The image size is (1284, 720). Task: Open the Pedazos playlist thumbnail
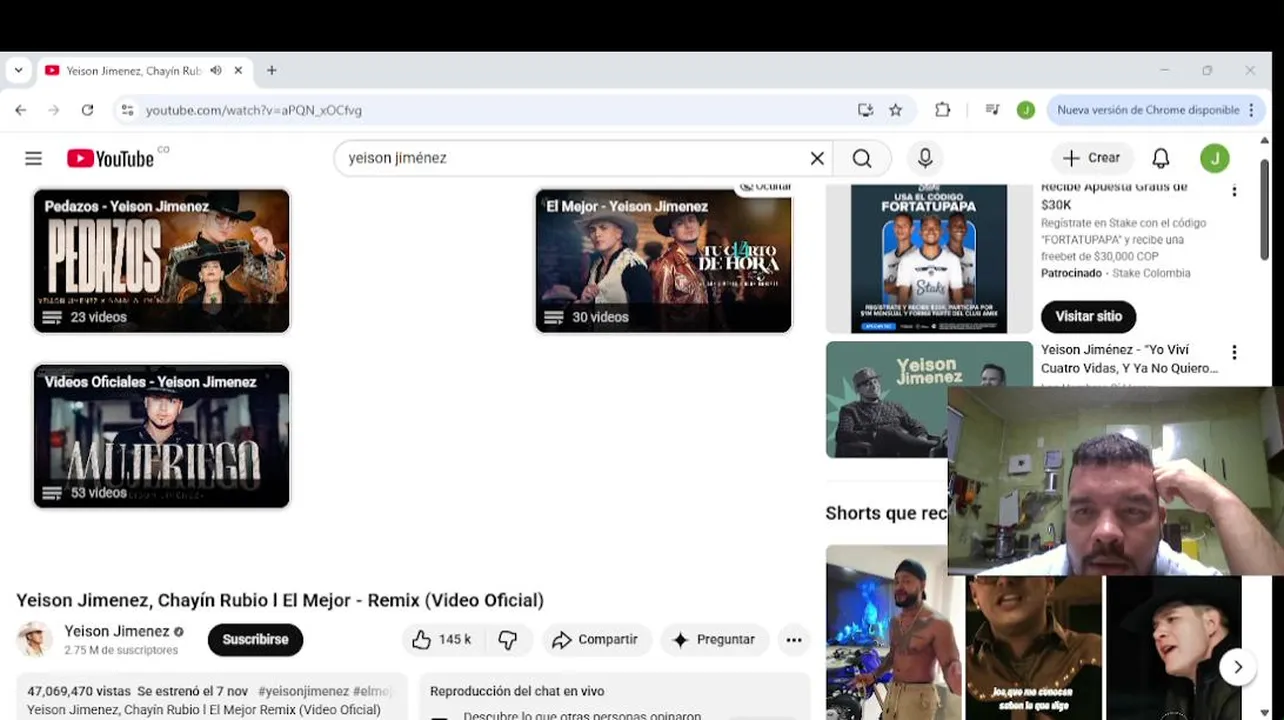click(x=162, y=261)
